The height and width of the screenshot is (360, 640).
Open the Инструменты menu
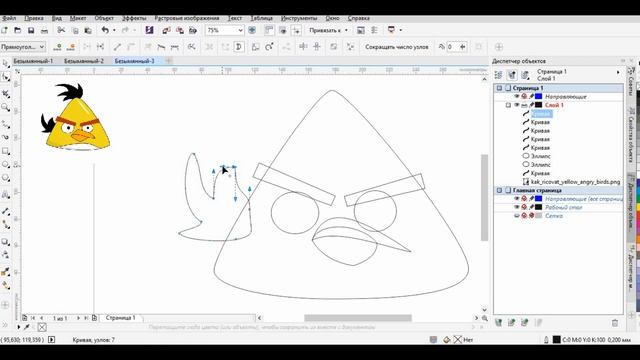tap(299, 18)
